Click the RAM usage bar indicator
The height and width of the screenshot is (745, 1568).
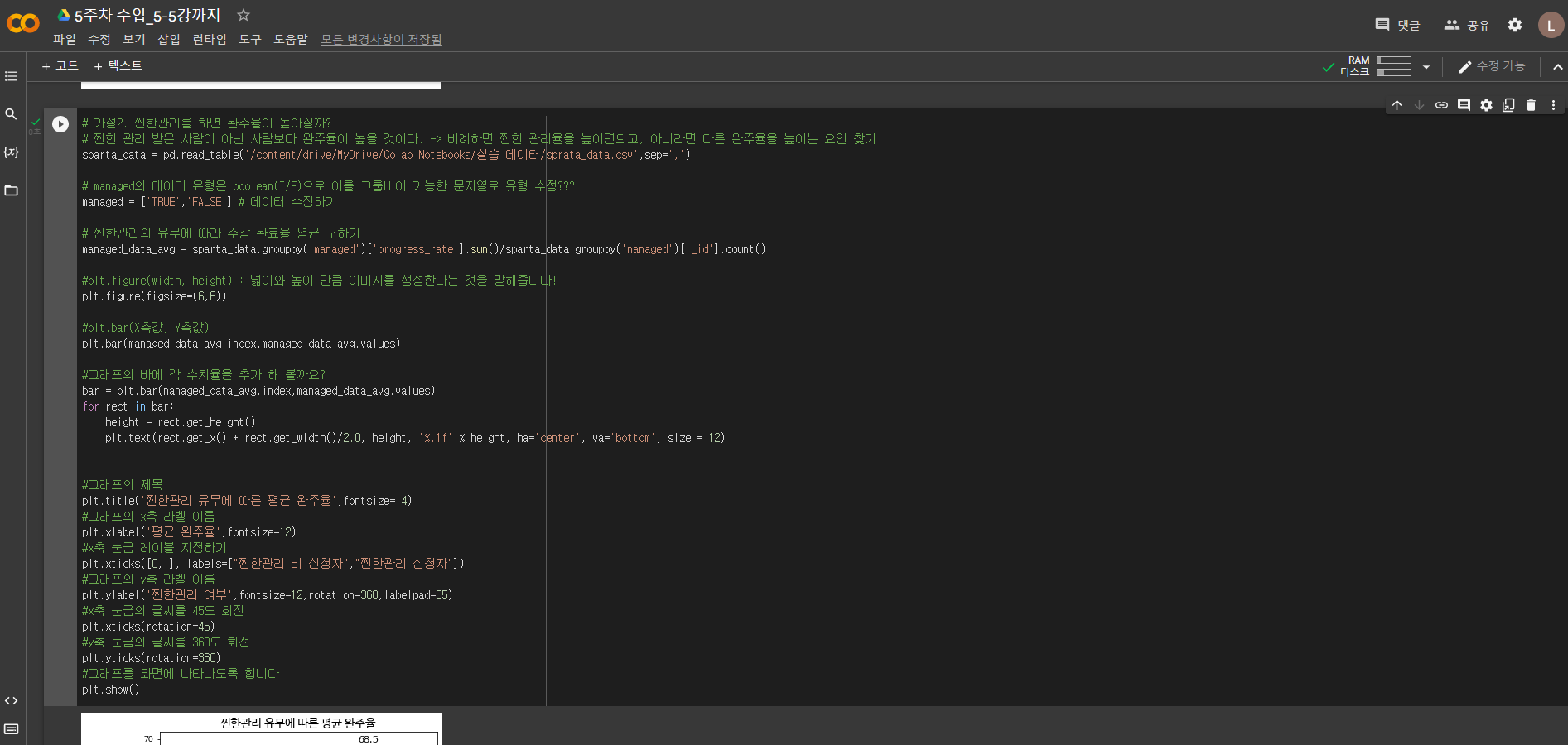pyautogui.click(x=1394, y=60)
